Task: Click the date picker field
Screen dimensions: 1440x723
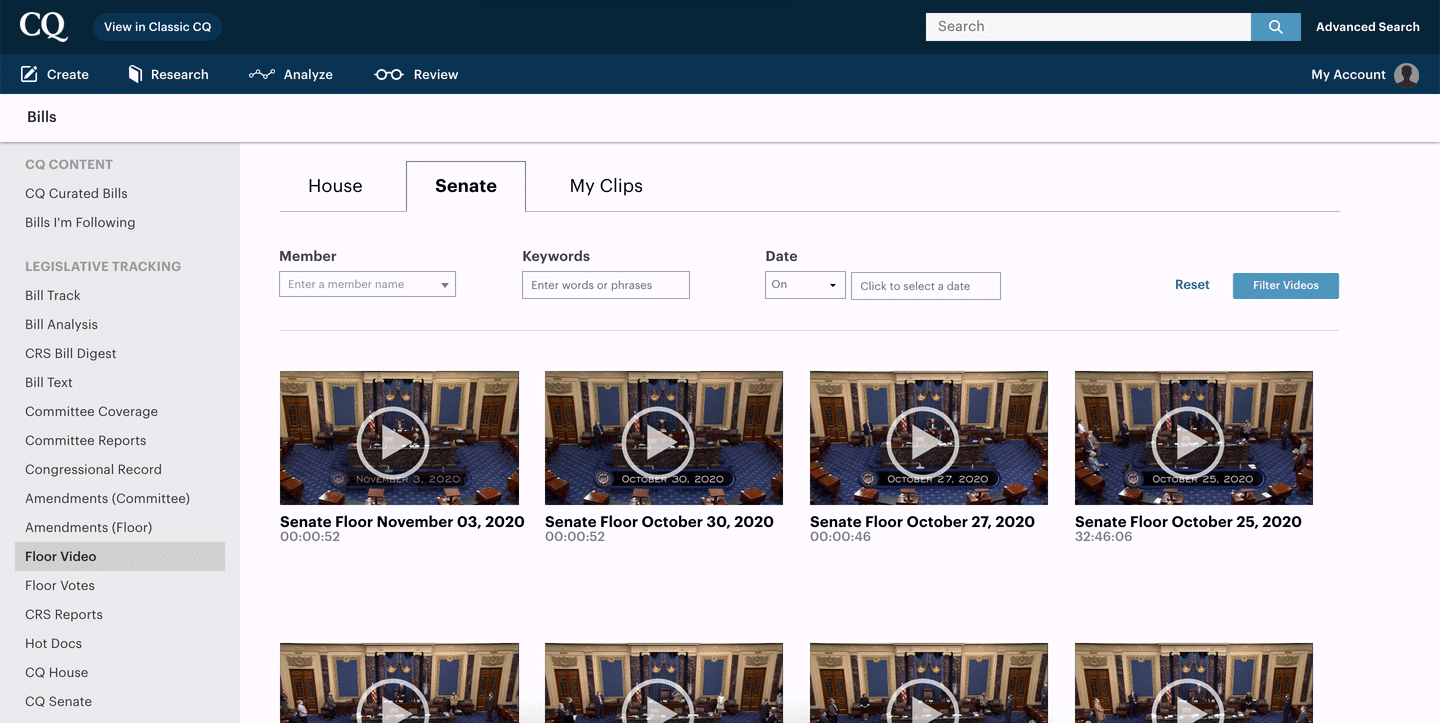Action: click(926, 286)
